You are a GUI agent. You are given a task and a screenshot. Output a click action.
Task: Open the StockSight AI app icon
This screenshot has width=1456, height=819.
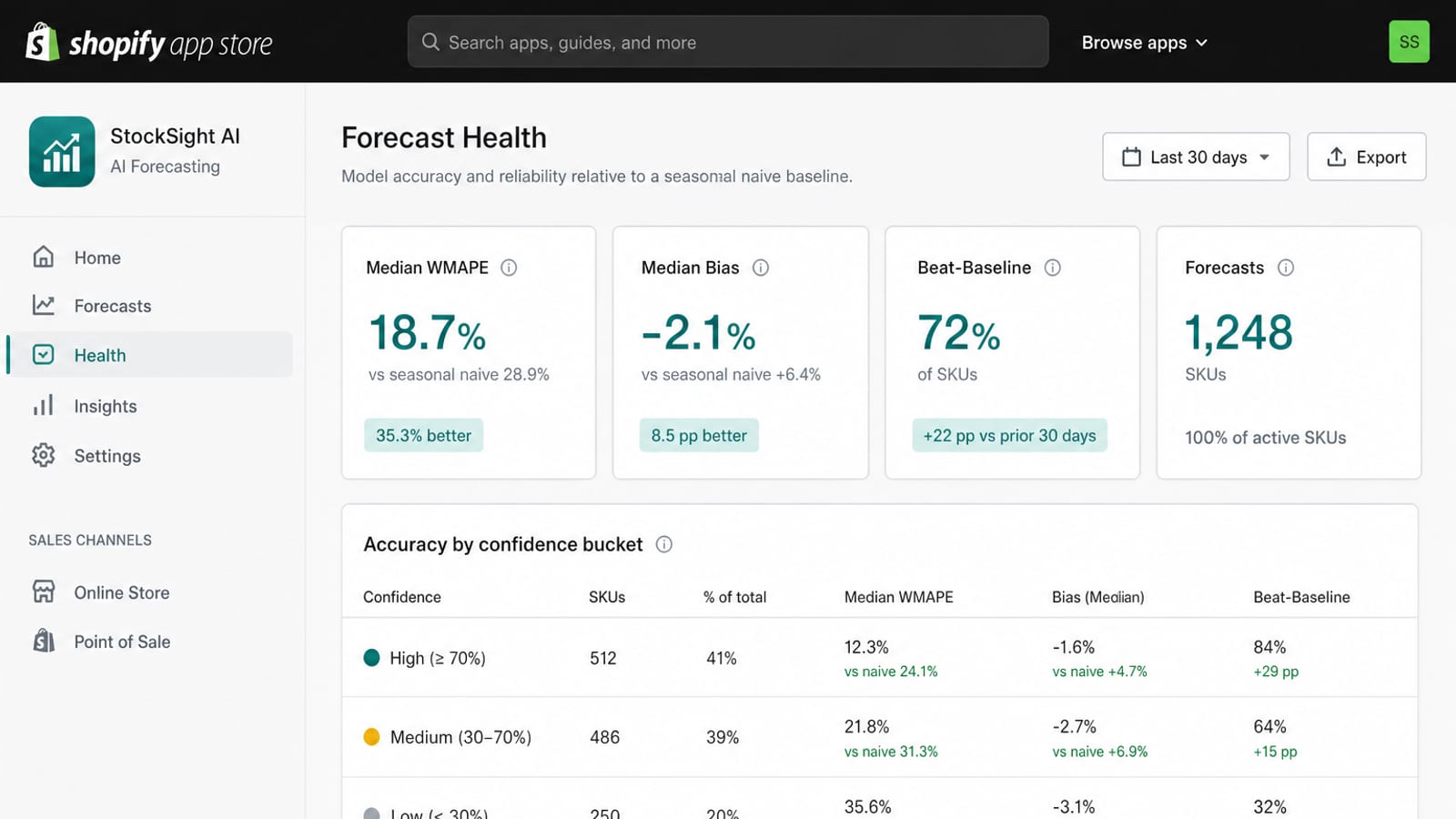click(62, 151)
